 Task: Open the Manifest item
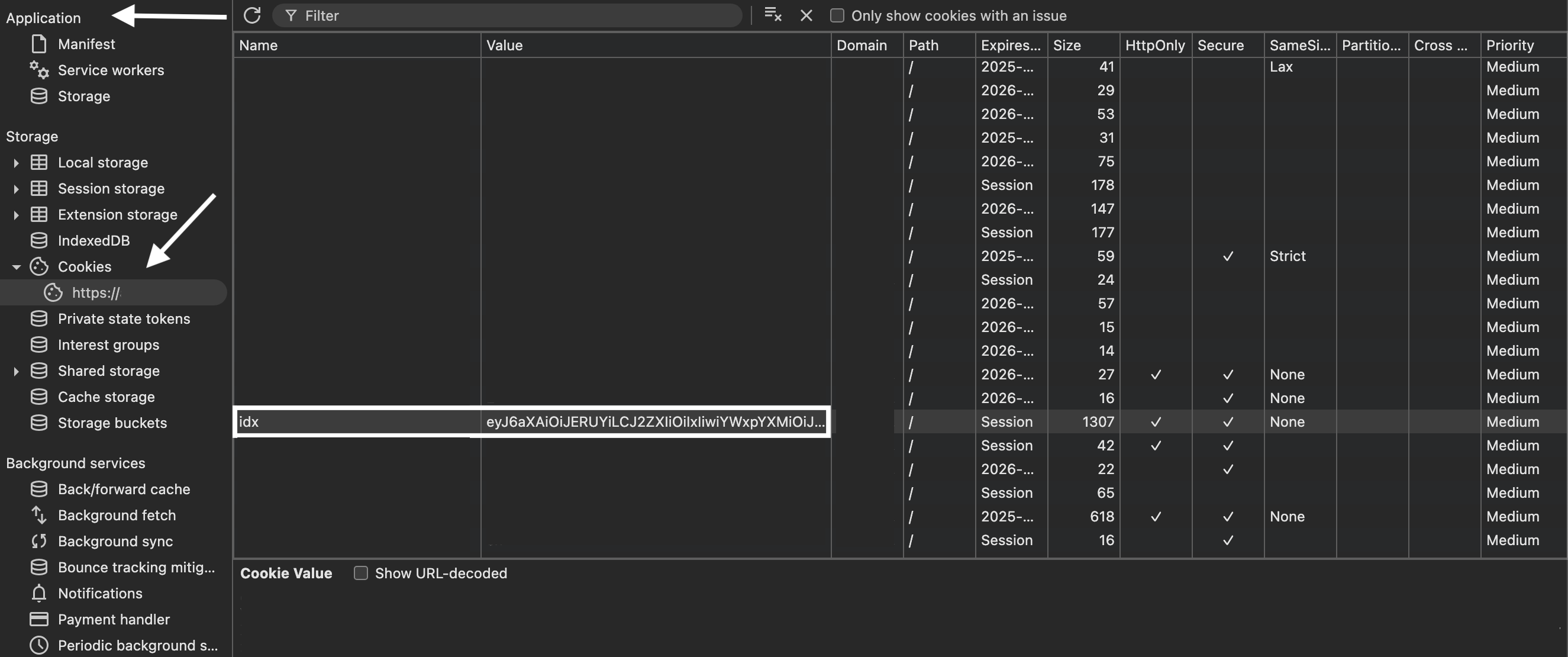click(x=86, y=44)
